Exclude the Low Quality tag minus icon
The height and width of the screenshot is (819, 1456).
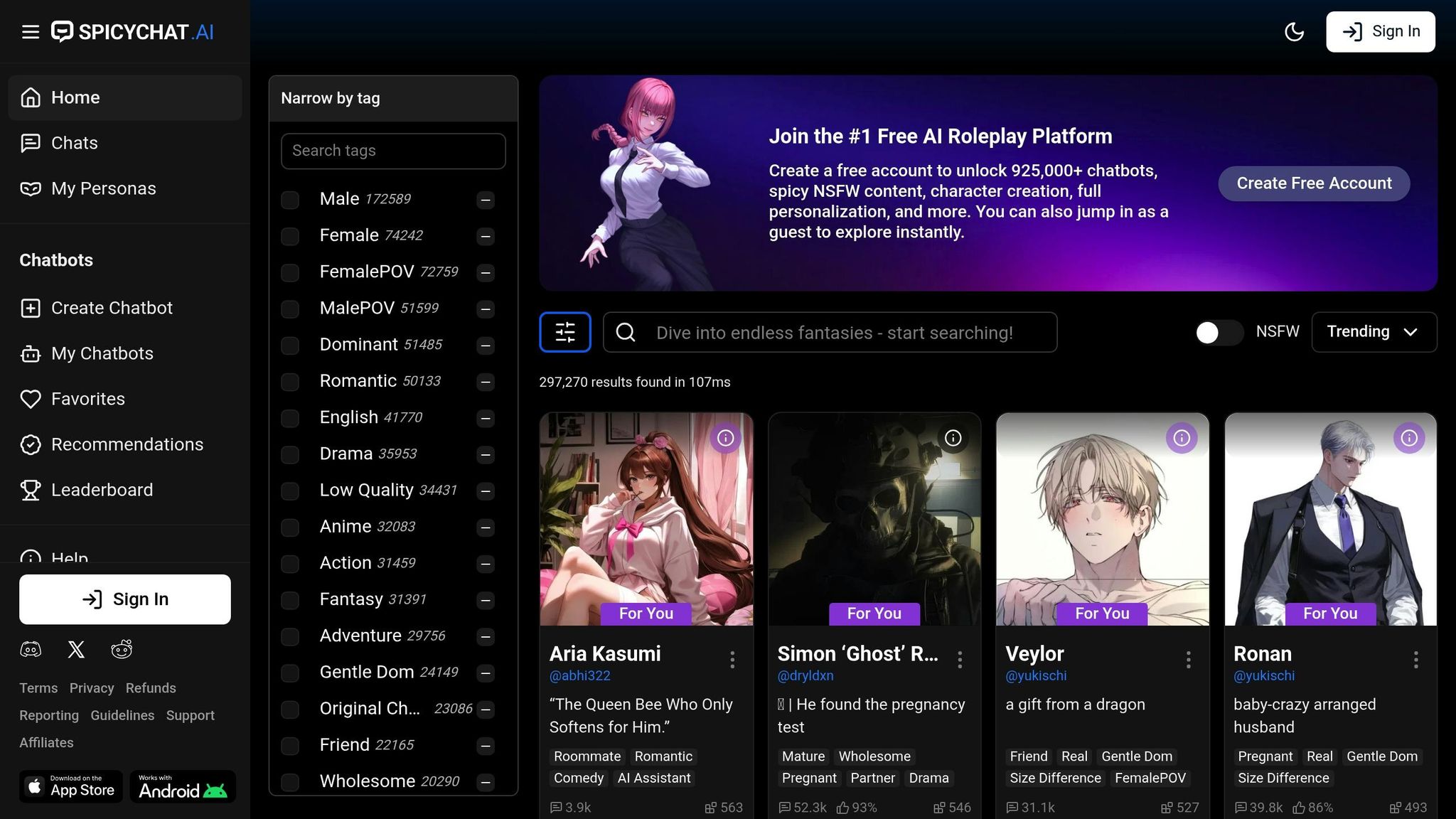pyautogui.click(x=486, y=491)
